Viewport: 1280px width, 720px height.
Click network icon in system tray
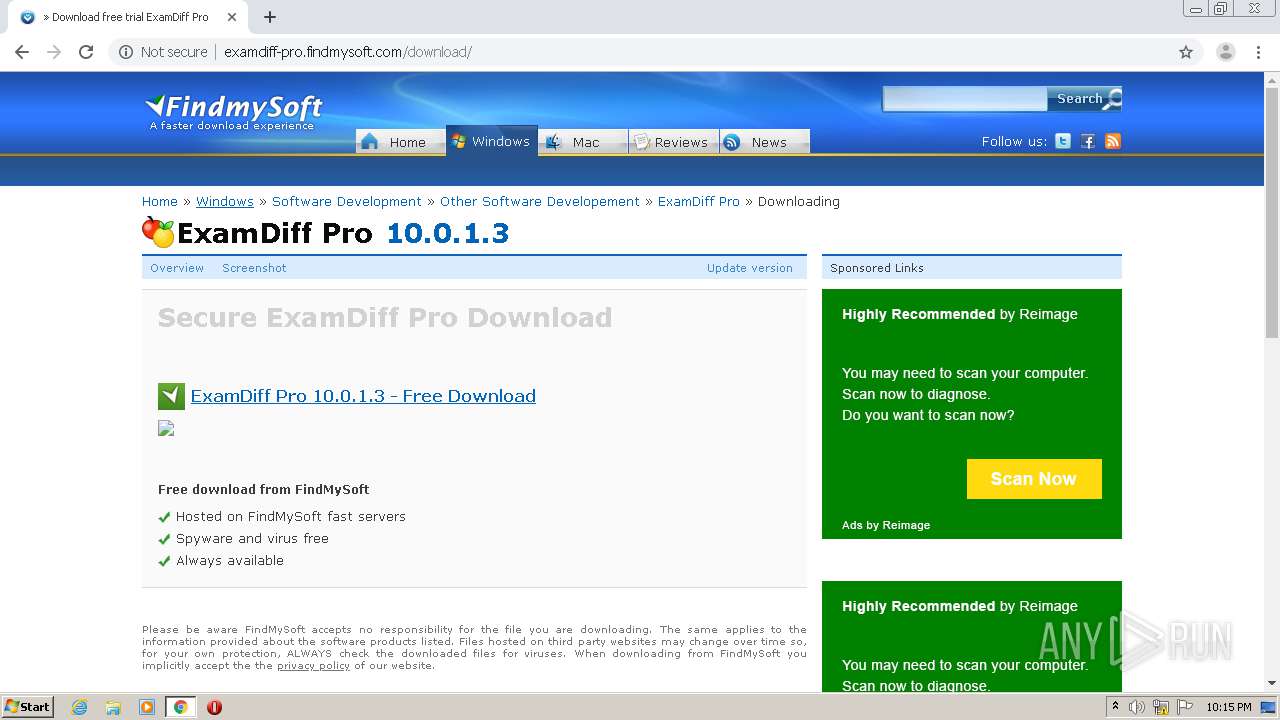click(1160, 707)
